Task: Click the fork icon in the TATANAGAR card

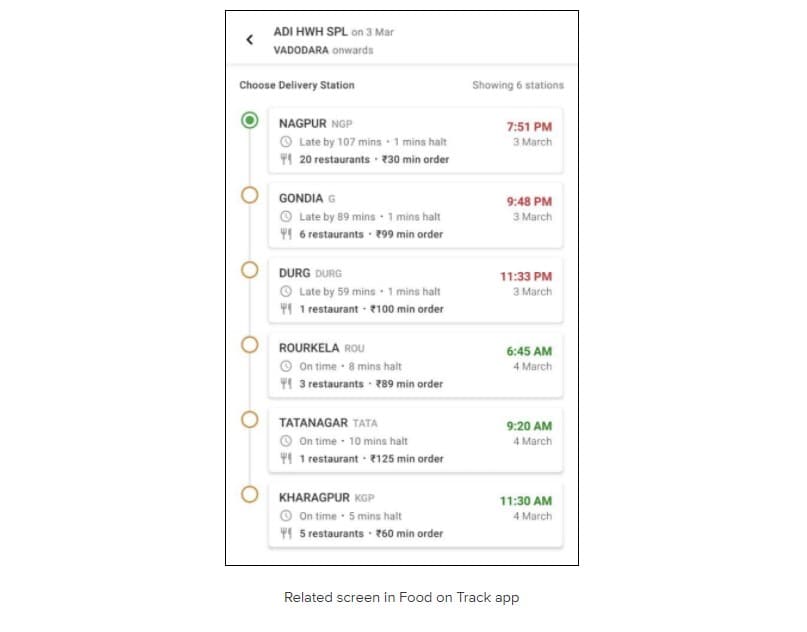Action: 286,459
